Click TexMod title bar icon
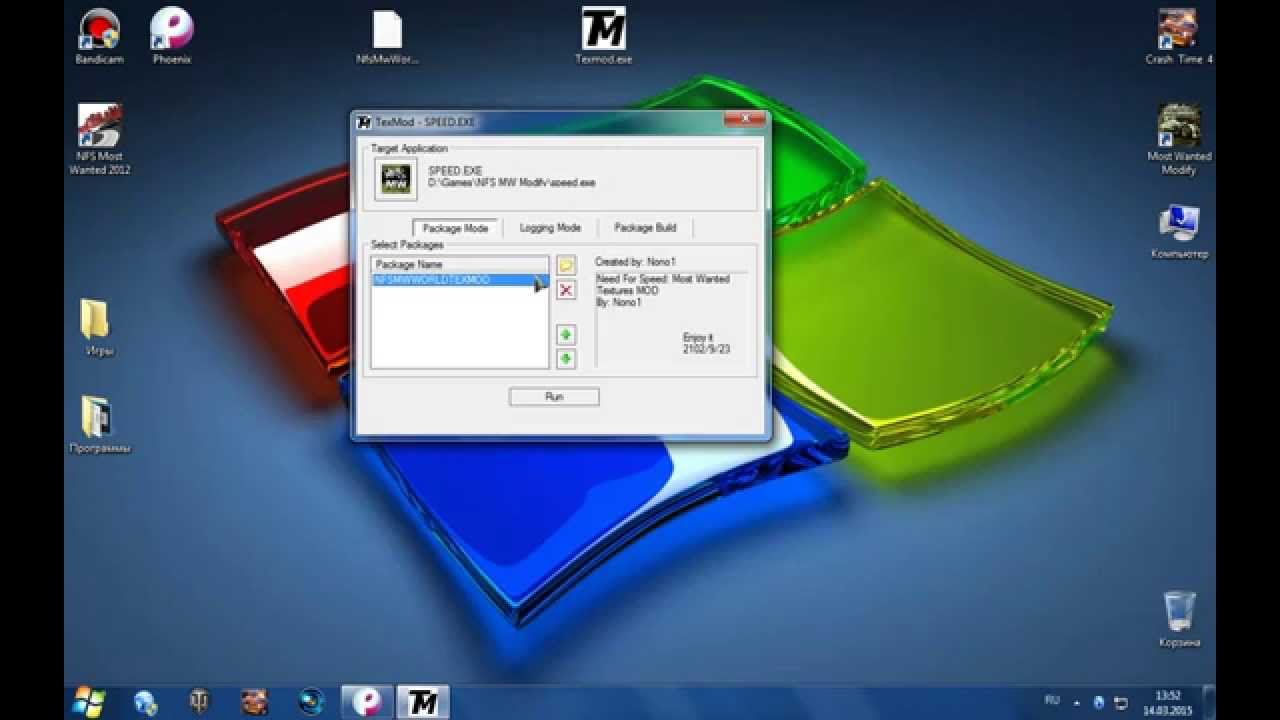Viewport: 1280px width, 720px height. [x=365, y=122]
